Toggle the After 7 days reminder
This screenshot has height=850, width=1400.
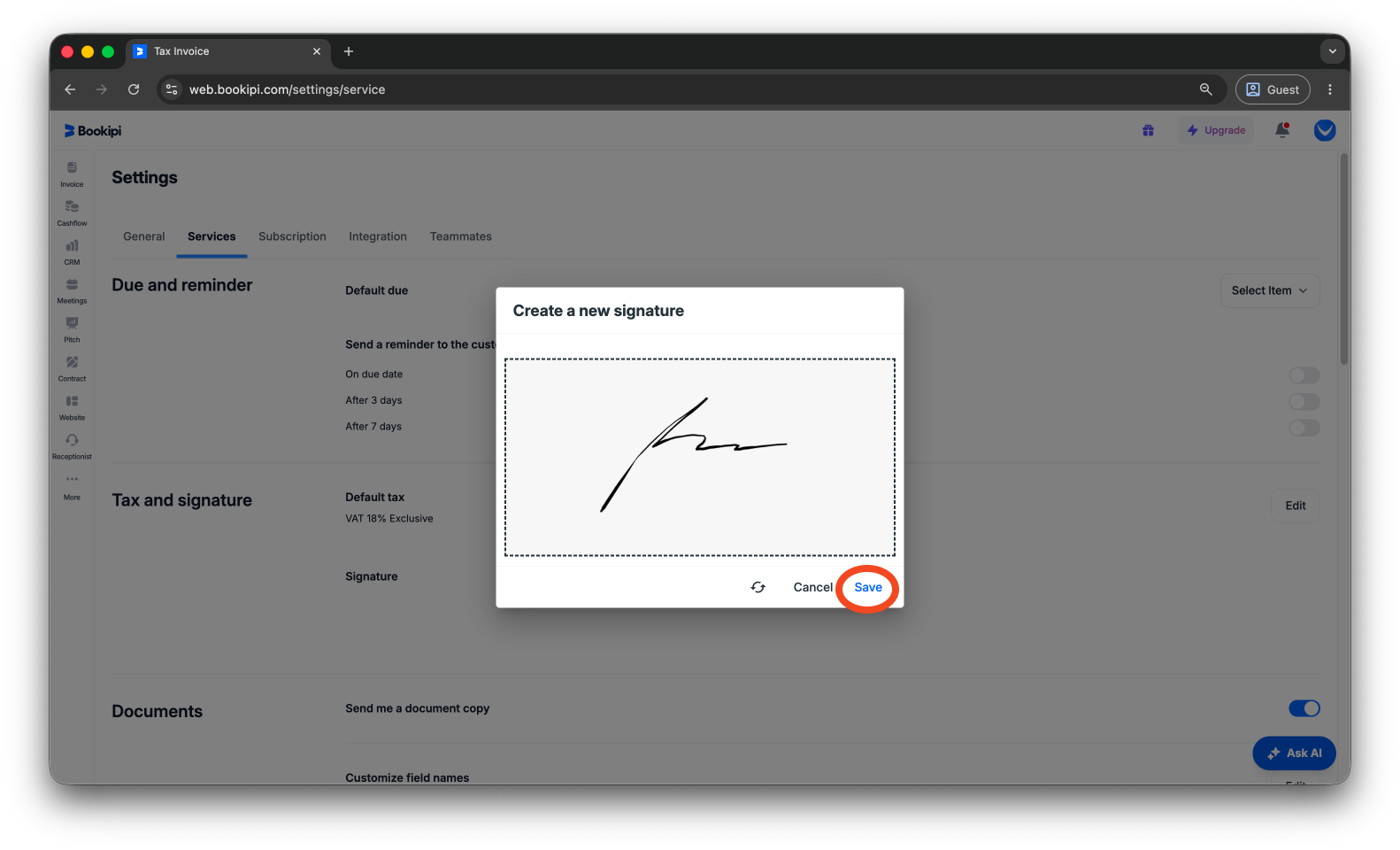(1304, 428)
